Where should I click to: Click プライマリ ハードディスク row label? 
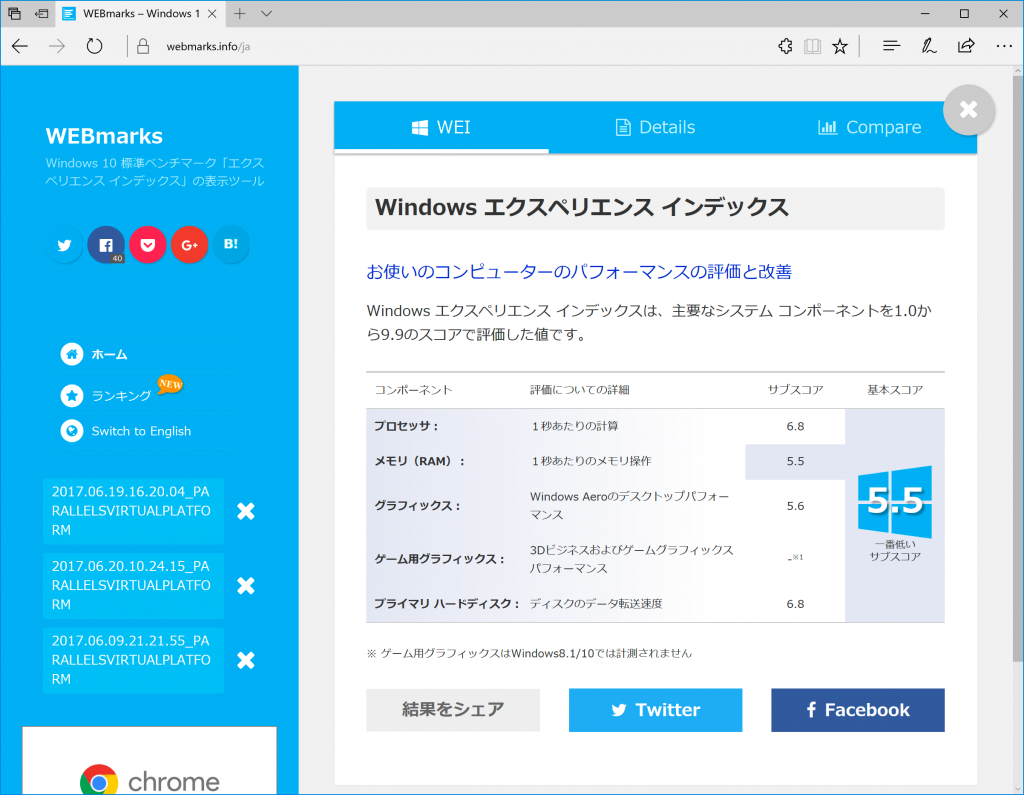[447, 604]
